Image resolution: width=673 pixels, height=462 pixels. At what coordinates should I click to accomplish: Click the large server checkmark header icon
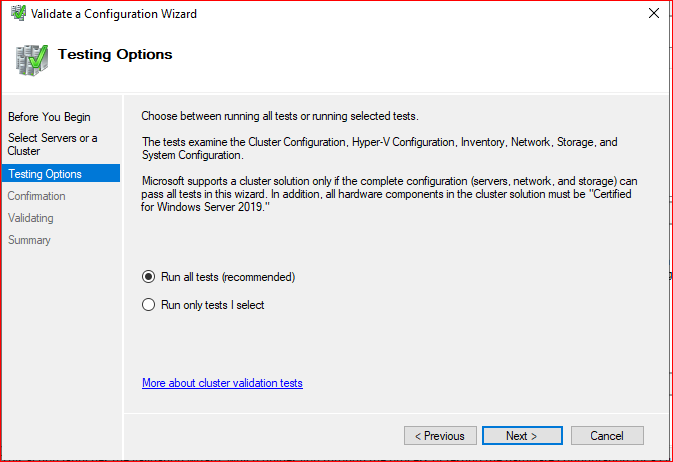pyautogui.click(x=31, y=60)
